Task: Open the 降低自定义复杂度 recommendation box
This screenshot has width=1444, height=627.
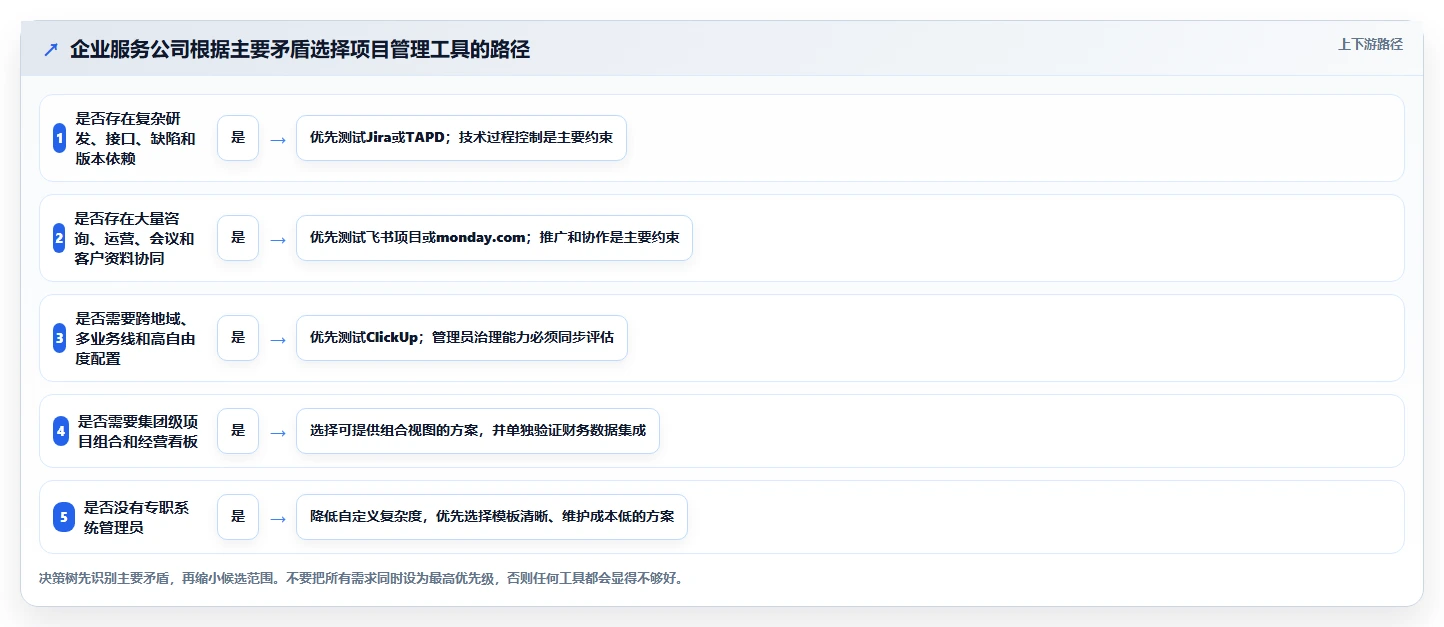Action: tap(492, 517)
